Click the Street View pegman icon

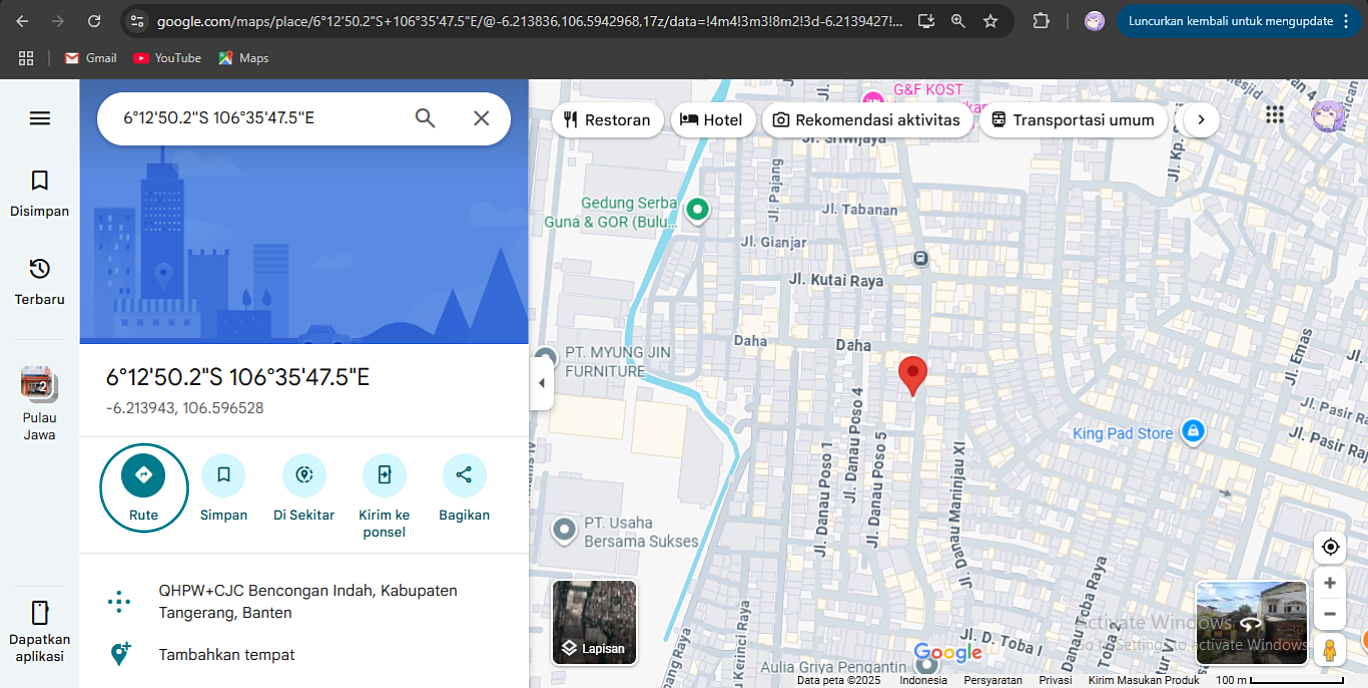coord(1330,650)
